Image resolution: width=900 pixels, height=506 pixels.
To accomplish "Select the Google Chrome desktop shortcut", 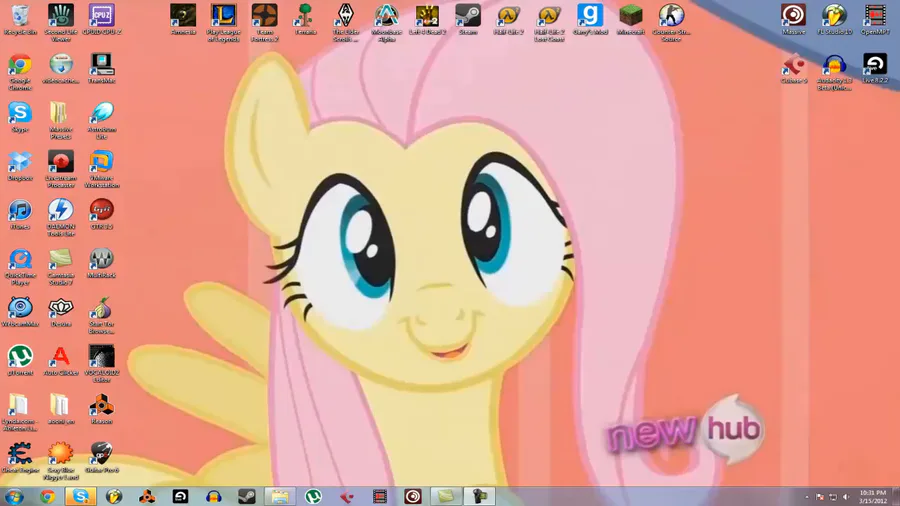I will tap(20, 72).
